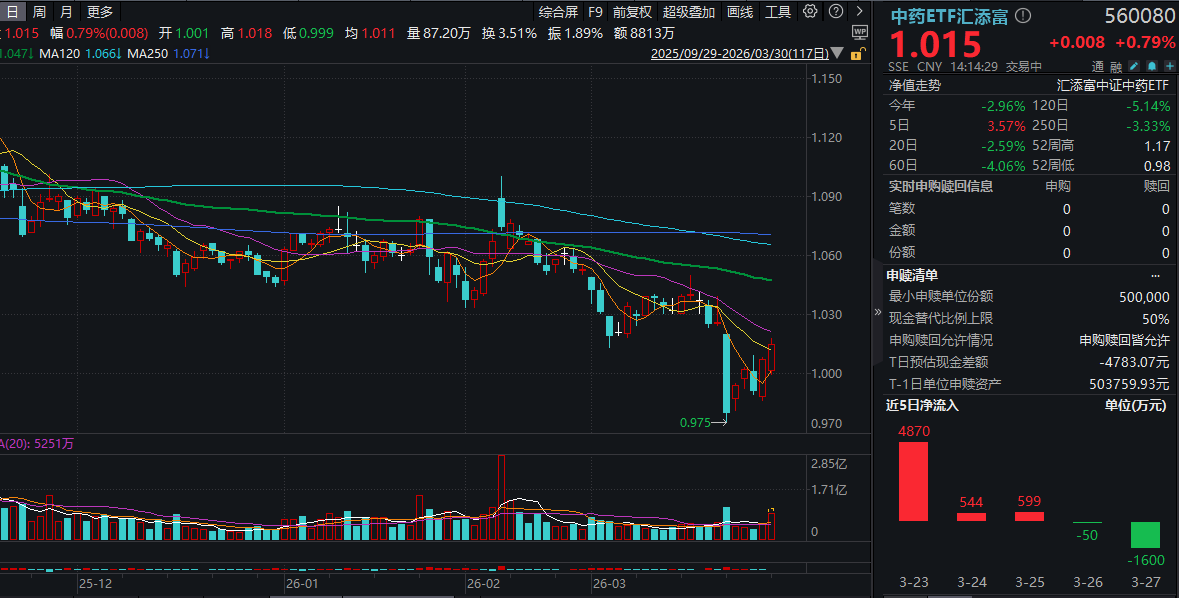The width and height of the screenshot is (1179, 598).
Task: Click the info icon beside 中药ETF汇添富
Action: (x=1023, y=16)
